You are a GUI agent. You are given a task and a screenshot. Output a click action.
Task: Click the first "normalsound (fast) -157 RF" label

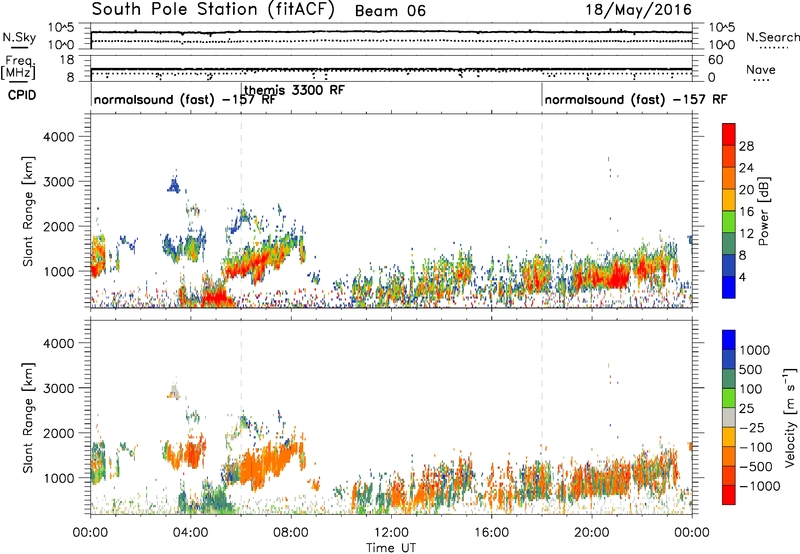point(185,99)
